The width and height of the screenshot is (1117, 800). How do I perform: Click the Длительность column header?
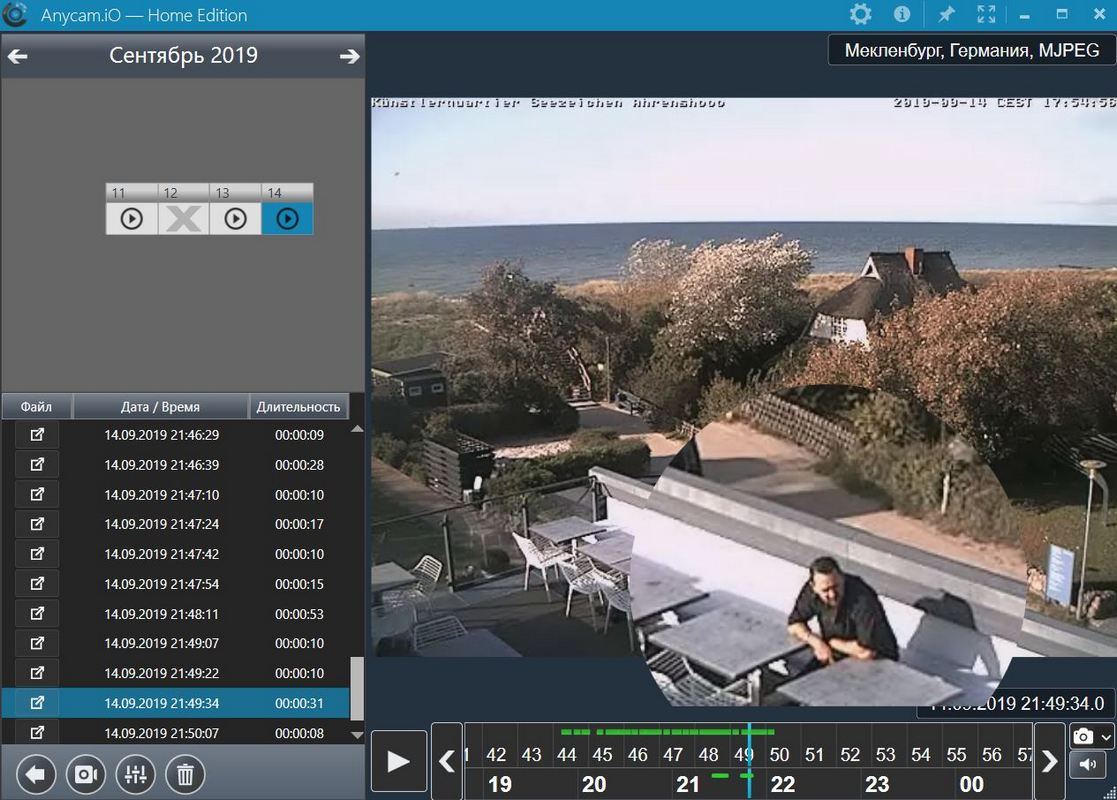[299, 407]
